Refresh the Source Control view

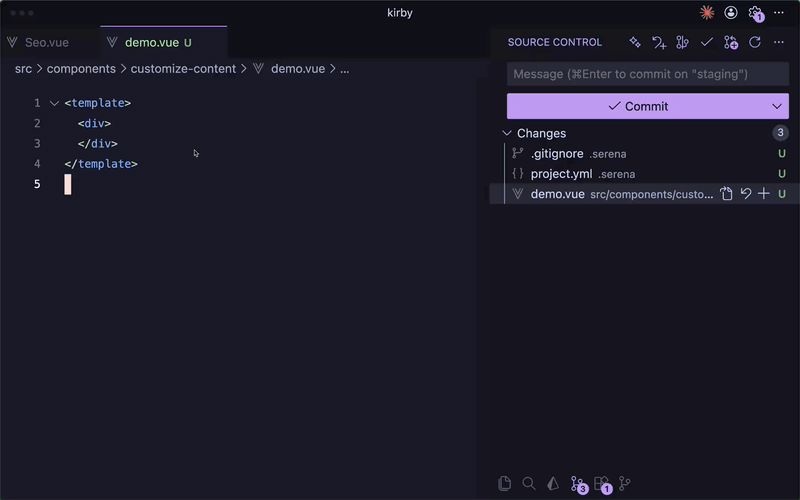pos(755,42)
